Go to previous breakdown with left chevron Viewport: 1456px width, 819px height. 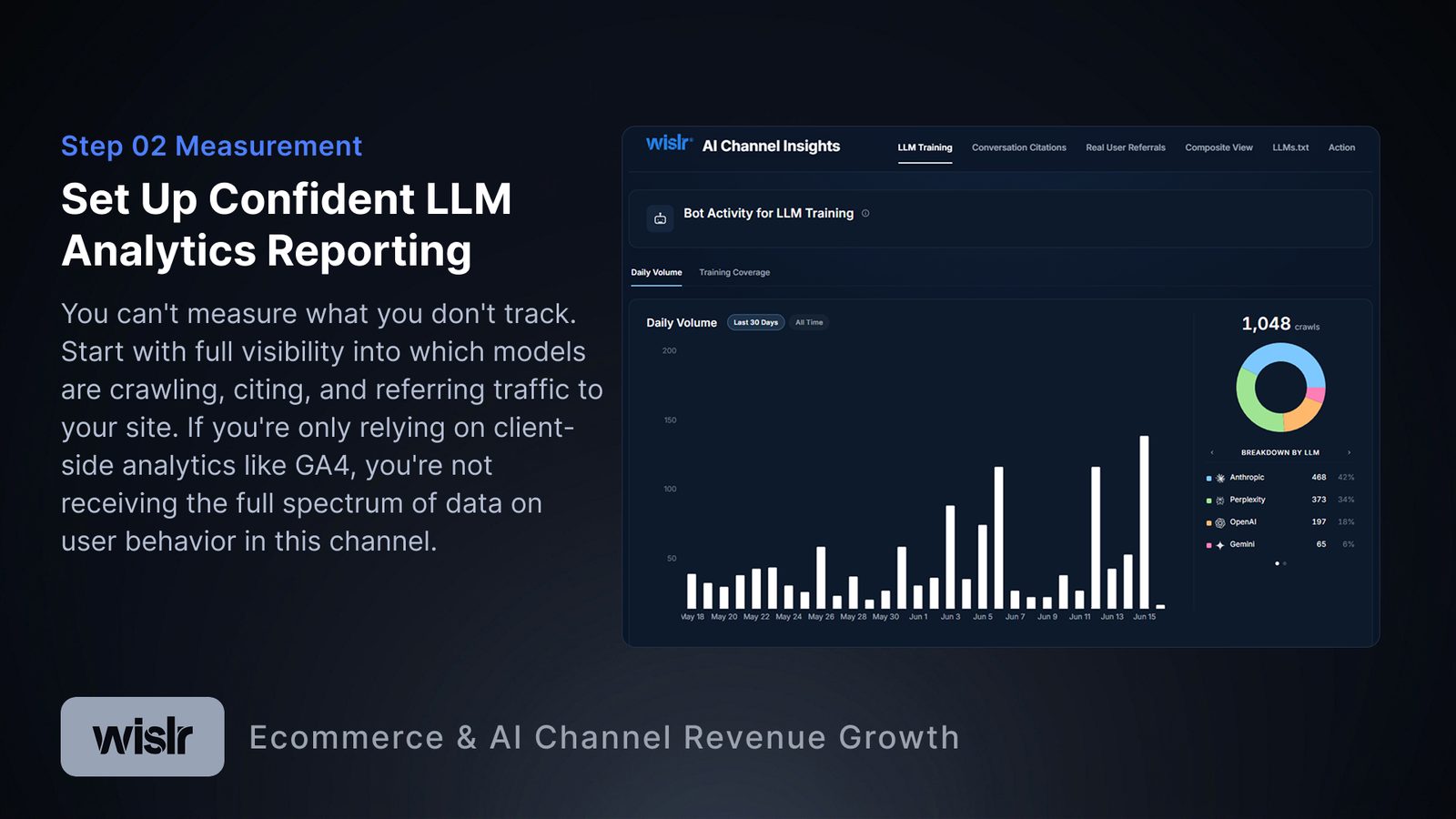(x=1212, y=452)
